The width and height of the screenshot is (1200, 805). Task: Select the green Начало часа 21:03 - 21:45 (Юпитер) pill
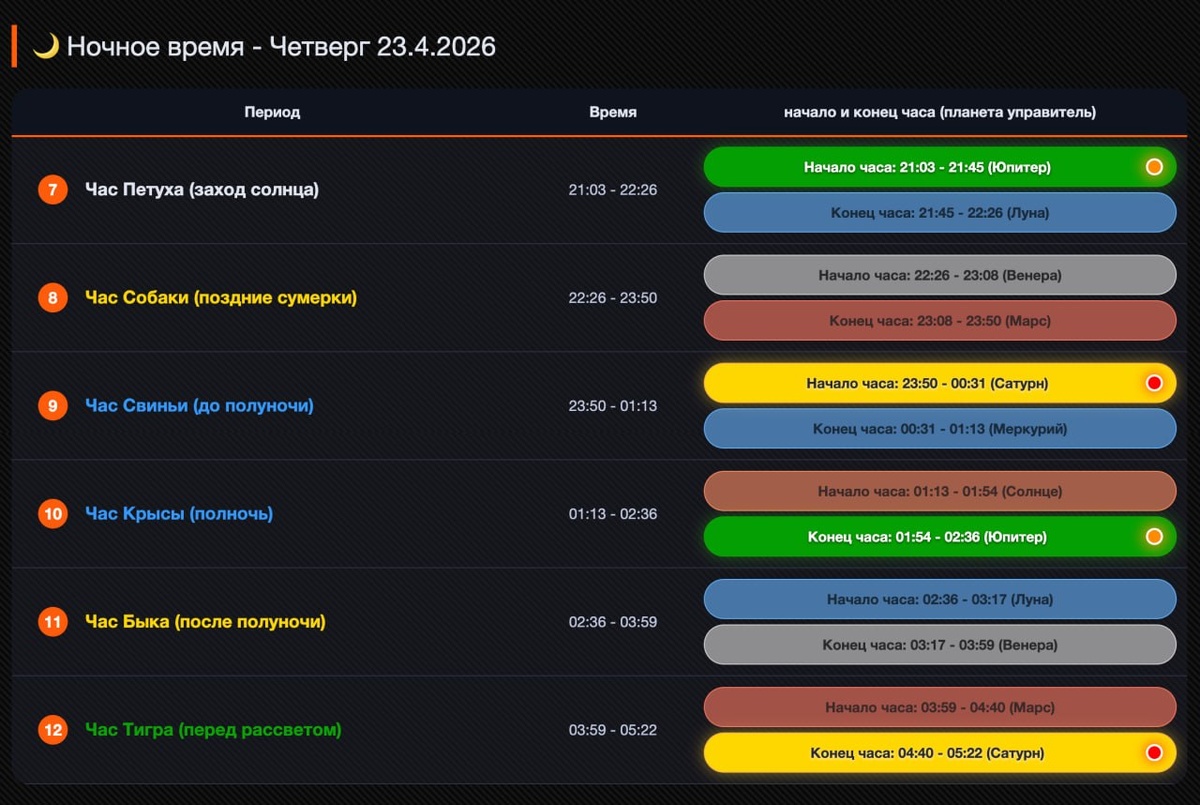point(940,167)
